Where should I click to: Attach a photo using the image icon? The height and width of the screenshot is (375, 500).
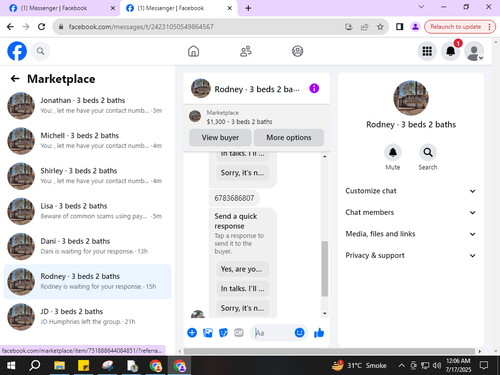(x=208, y=332)
